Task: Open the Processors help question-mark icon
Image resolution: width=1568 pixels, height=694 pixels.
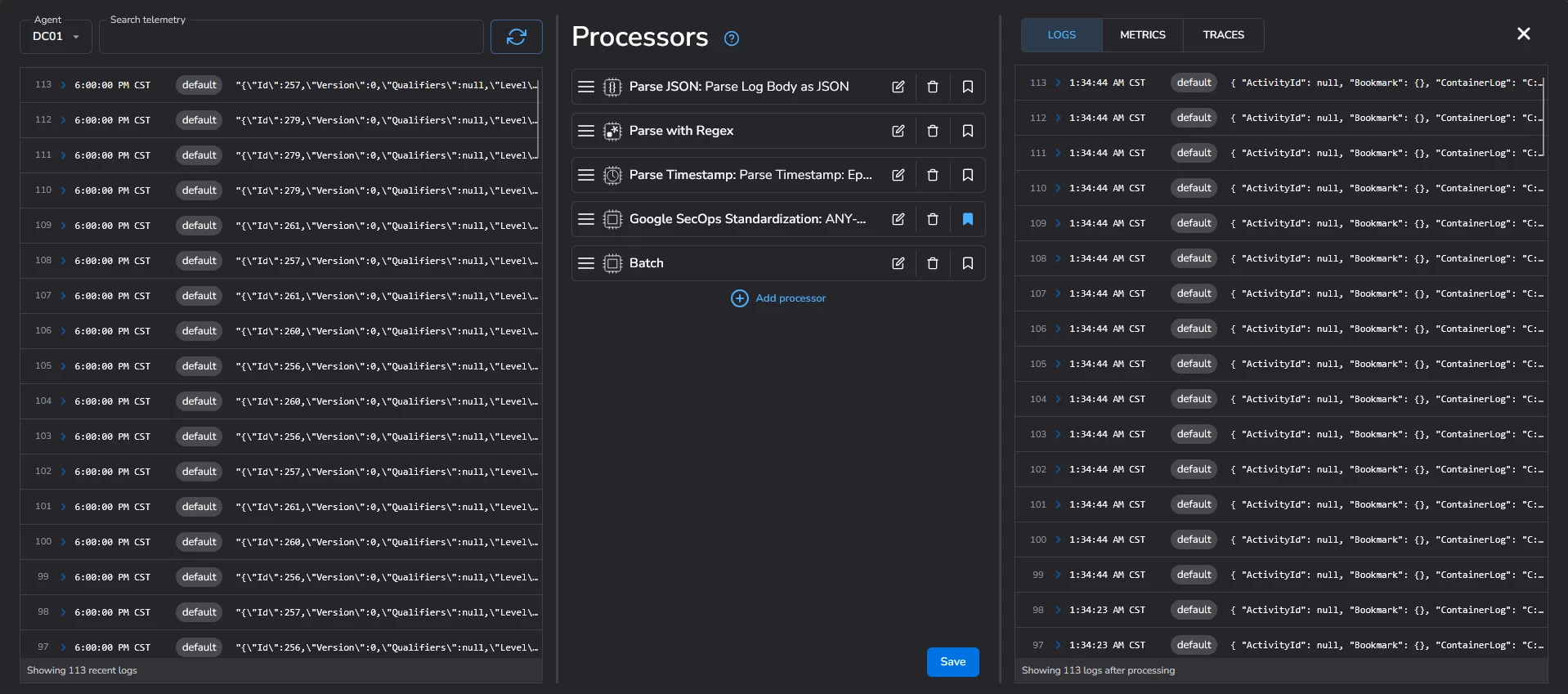Action: point(732,38)
